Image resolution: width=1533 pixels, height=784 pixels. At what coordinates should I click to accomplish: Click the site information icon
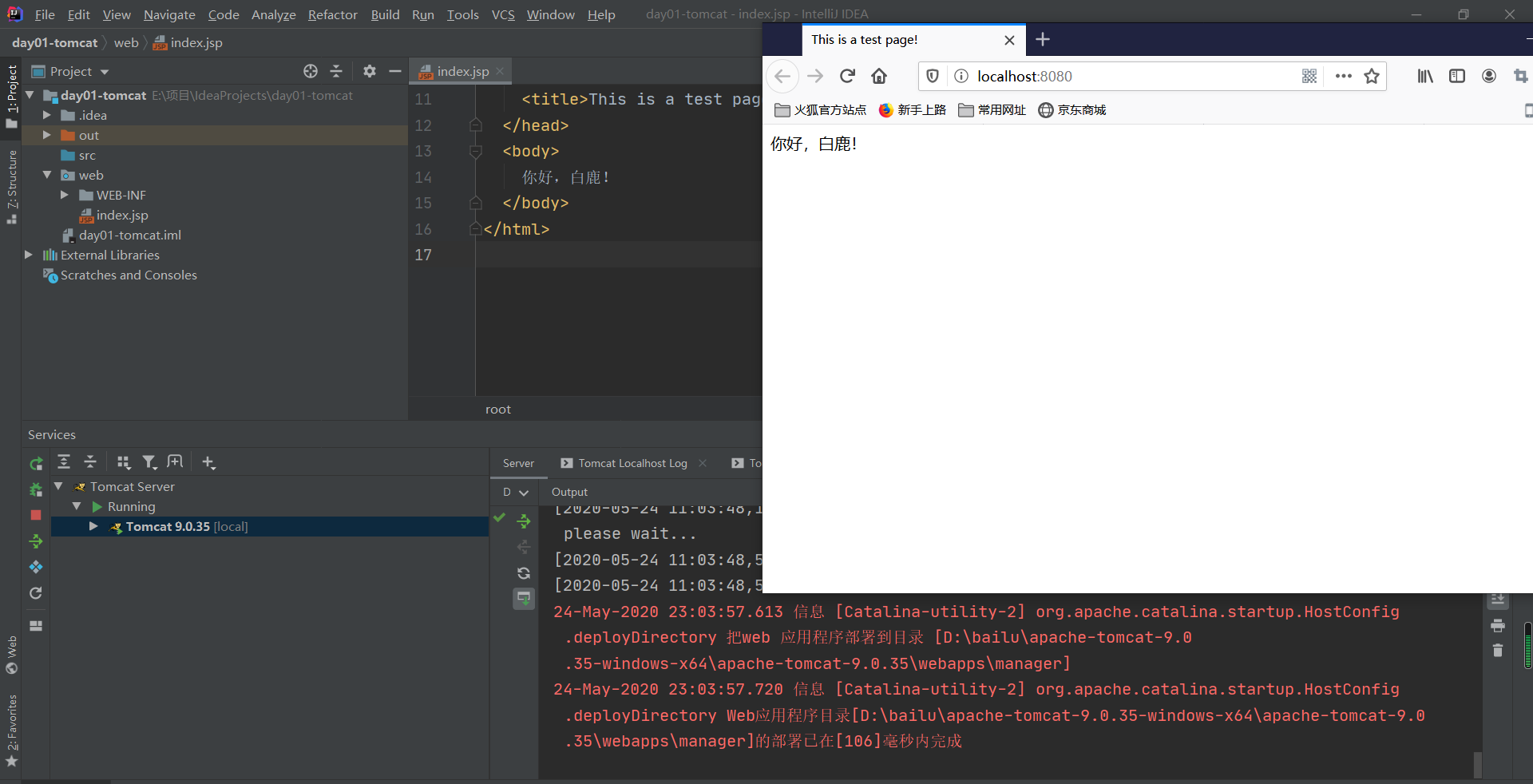click(962, 76)
